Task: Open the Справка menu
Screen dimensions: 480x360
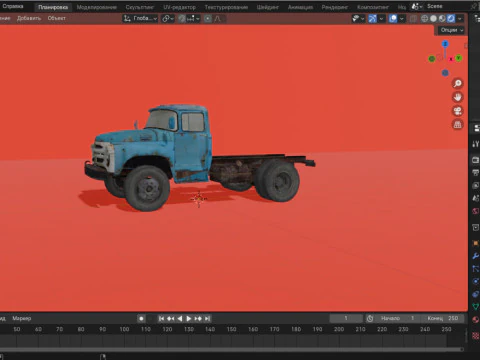Action: pos(13,6)
